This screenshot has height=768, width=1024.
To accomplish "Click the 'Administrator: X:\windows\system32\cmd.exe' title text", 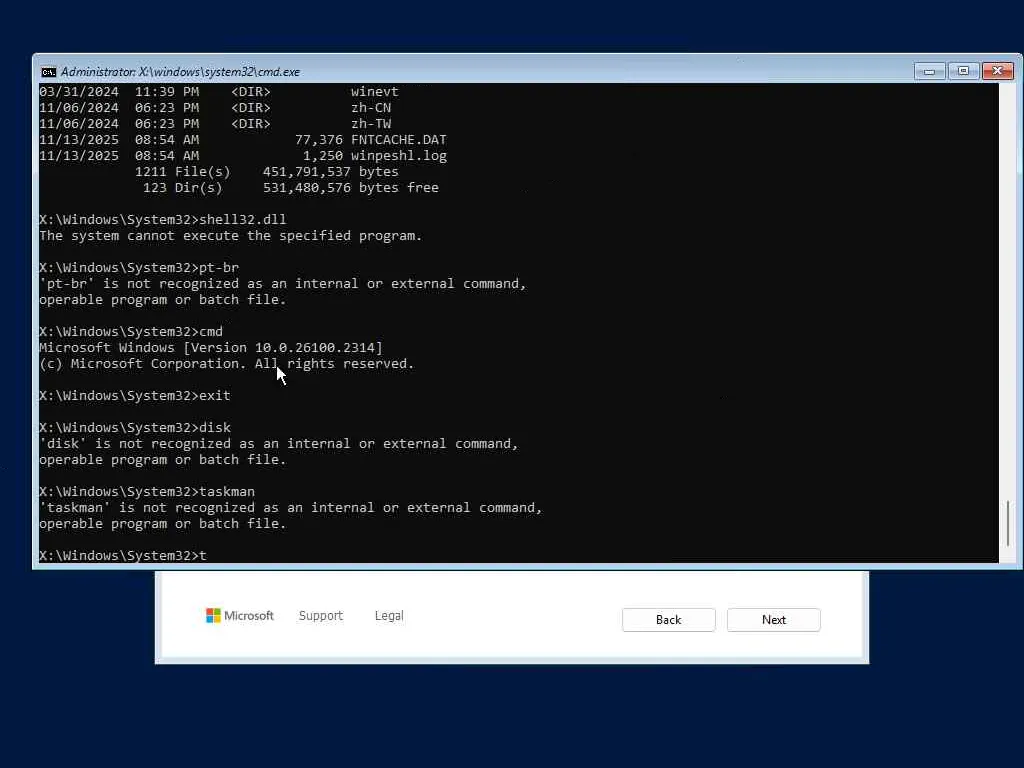I will (x=180, y=72).
